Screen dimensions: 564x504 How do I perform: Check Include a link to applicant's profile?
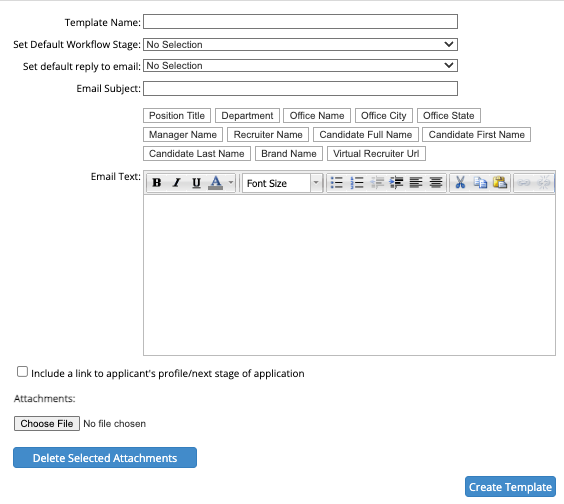pyautogui.click(x=22, y=372)
